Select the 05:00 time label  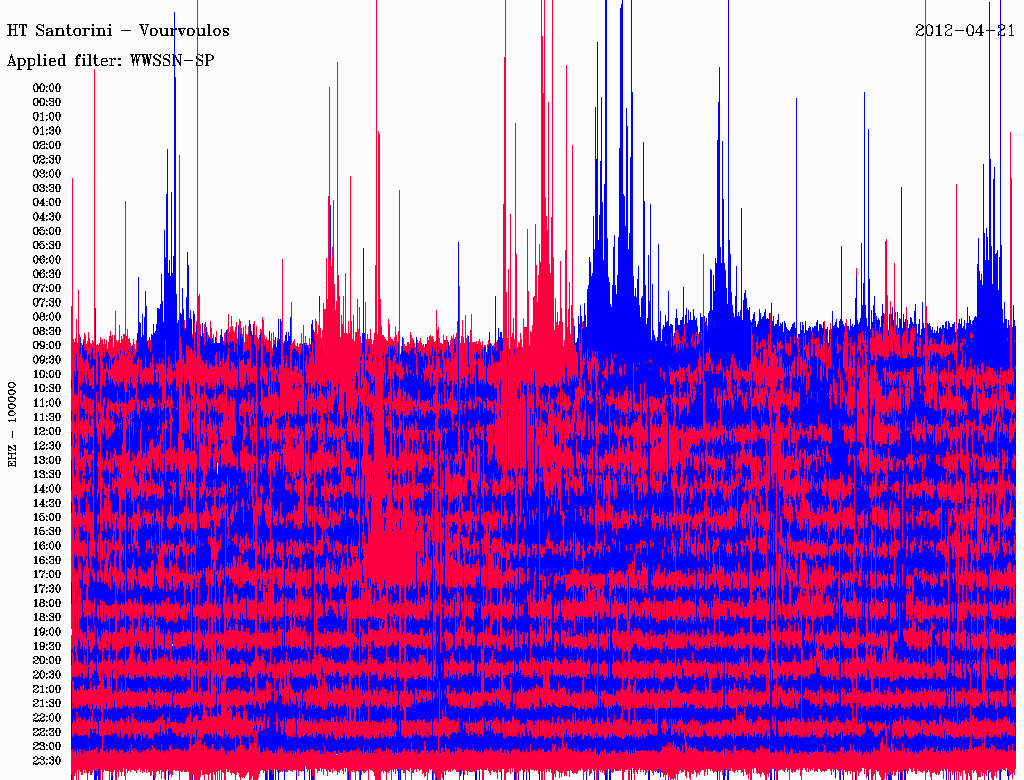tap(47, 231)
